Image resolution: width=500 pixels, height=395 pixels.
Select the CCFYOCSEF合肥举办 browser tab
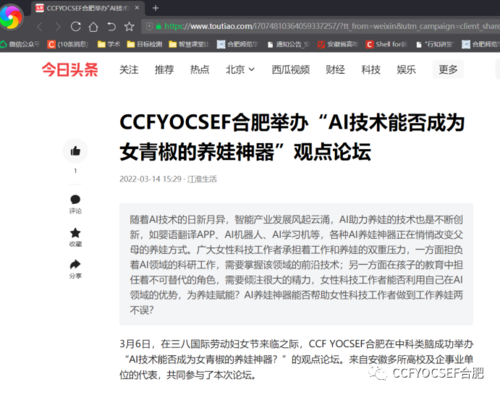click(x=88, y=8)
